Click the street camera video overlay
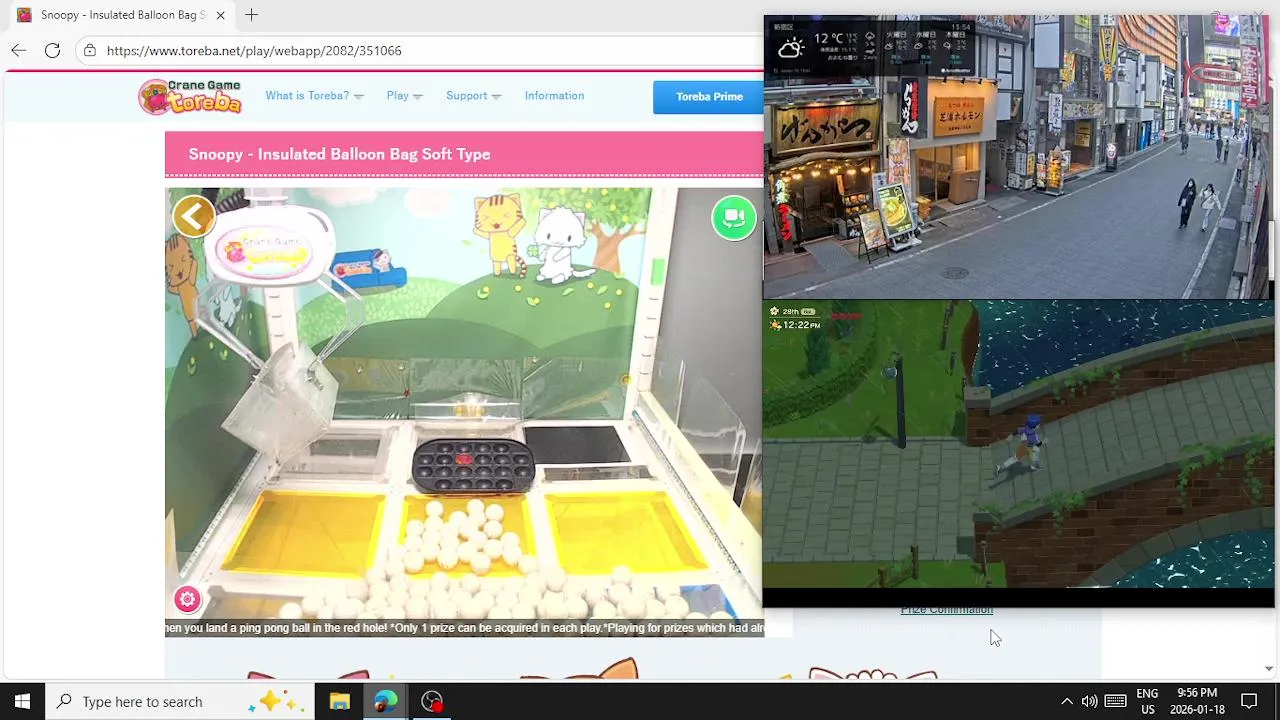This screenshot has width=1280, height=720. click(x=1018, y=157)
